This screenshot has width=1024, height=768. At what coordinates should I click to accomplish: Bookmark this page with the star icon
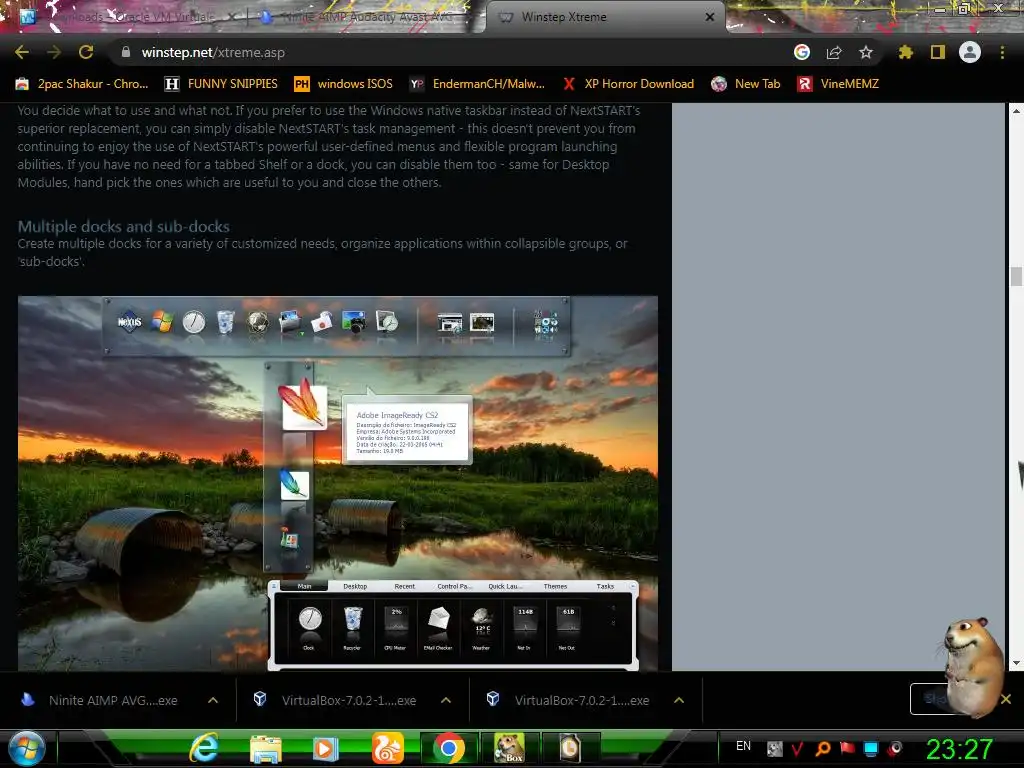(866, 52)
